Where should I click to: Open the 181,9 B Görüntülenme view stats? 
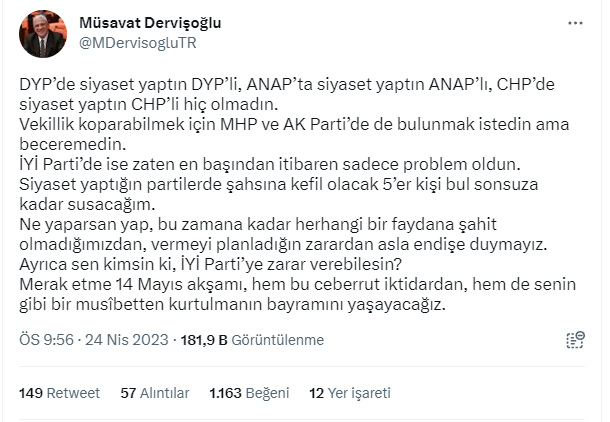click(251, 340)
